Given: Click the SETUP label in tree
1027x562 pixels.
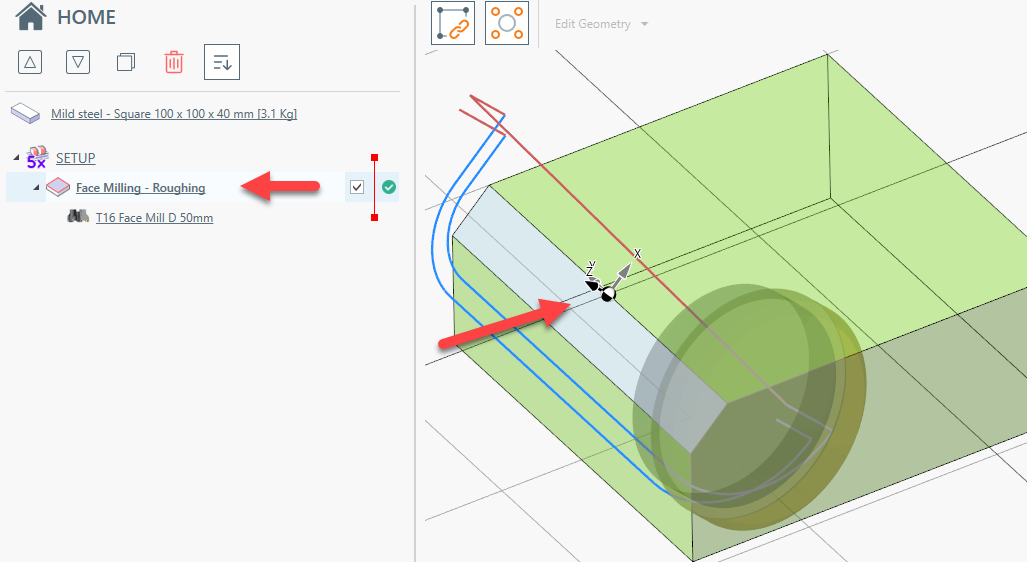Looking at the screenshot, I should (75, 159).
